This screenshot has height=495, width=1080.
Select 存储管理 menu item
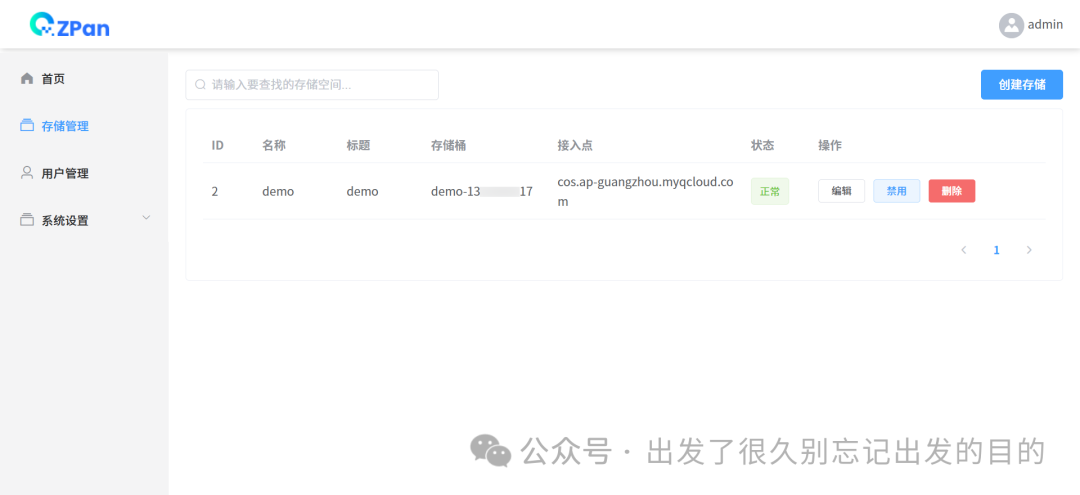click(x=65, y=126)
